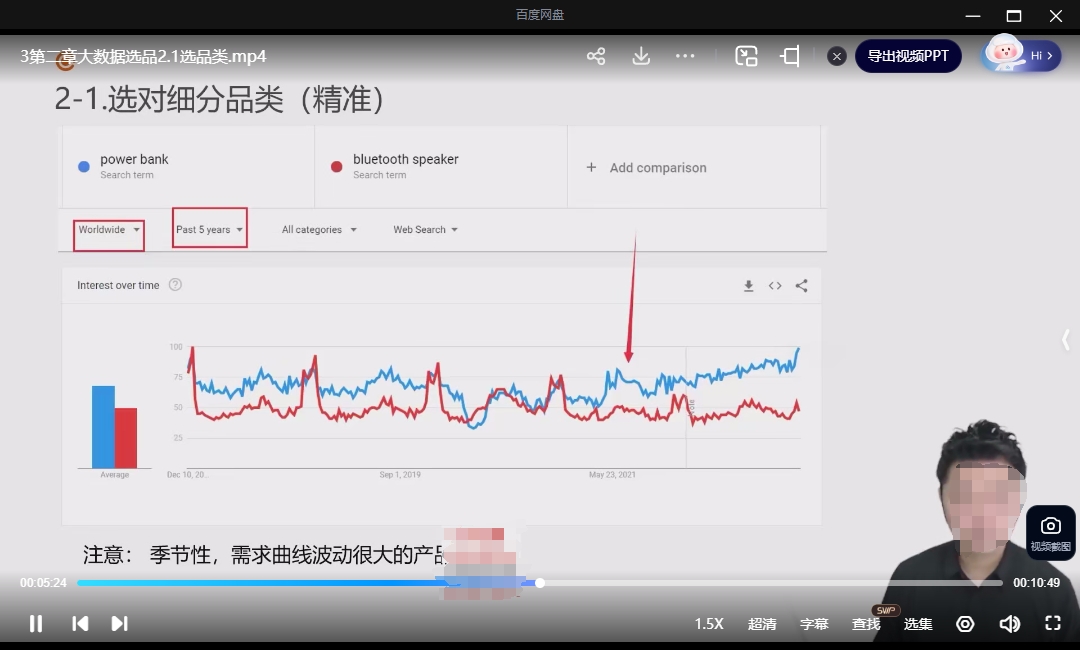The height and width of the screenshot is (650, 1080).
Task: Skip to the next video
Action: (x=119, y=623)
